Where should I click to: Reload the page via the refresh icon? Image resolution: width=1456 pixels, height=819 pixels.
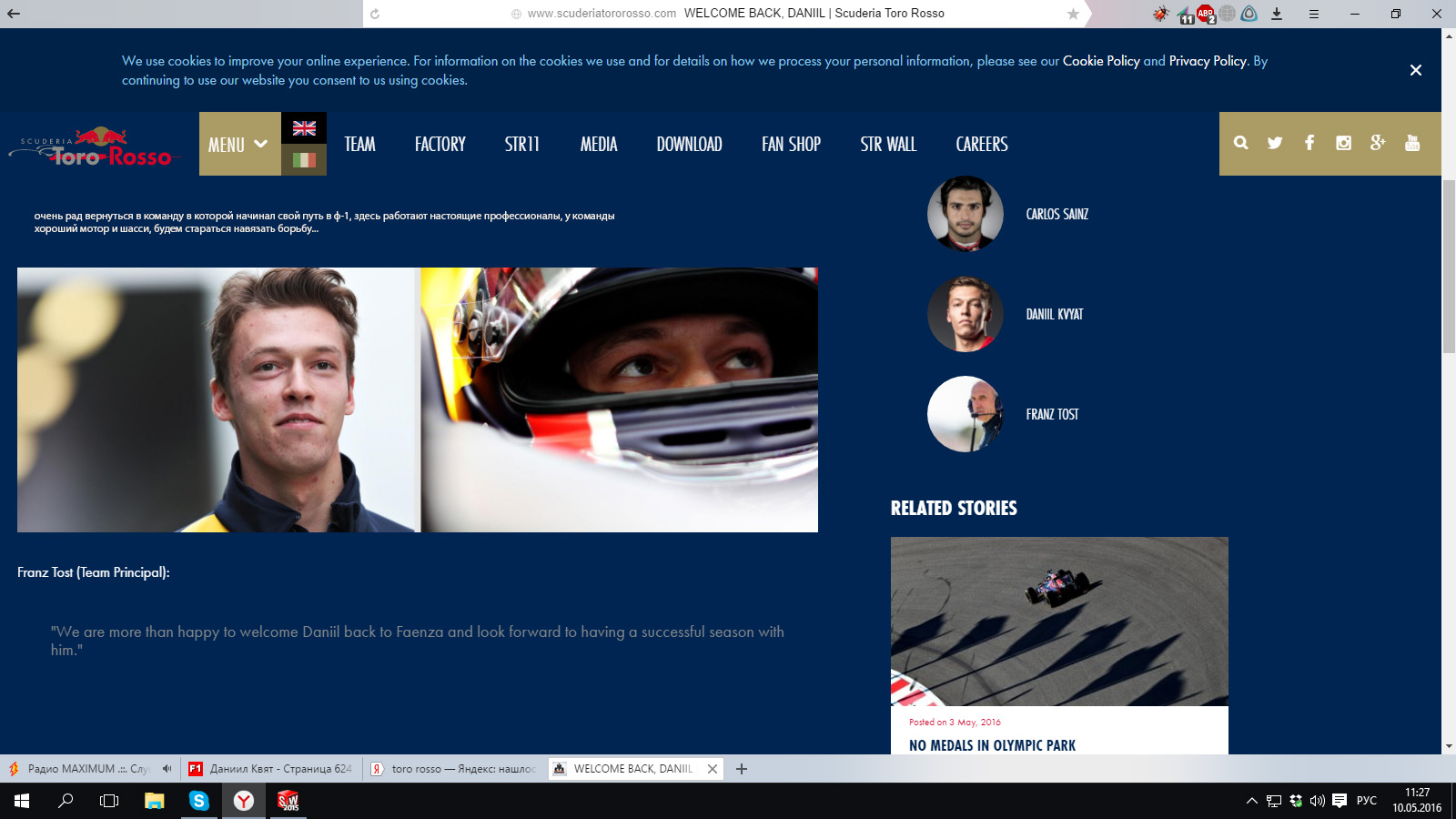point(375,14)
